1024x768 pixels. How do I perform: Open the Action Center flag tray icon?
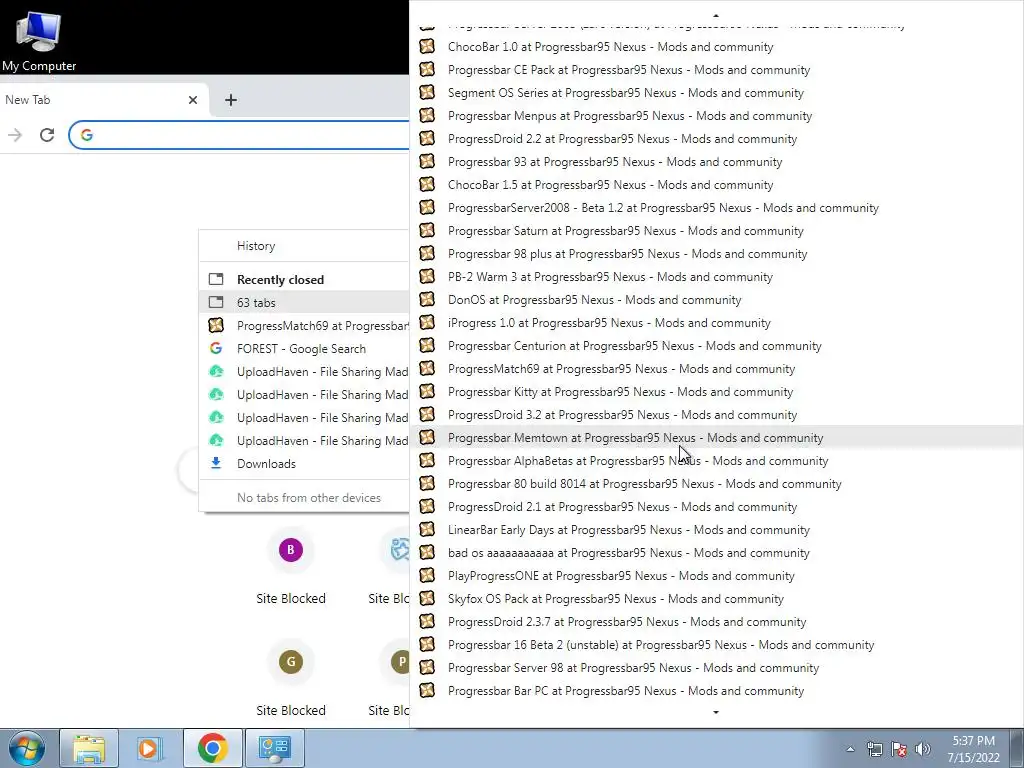[899, 749]
